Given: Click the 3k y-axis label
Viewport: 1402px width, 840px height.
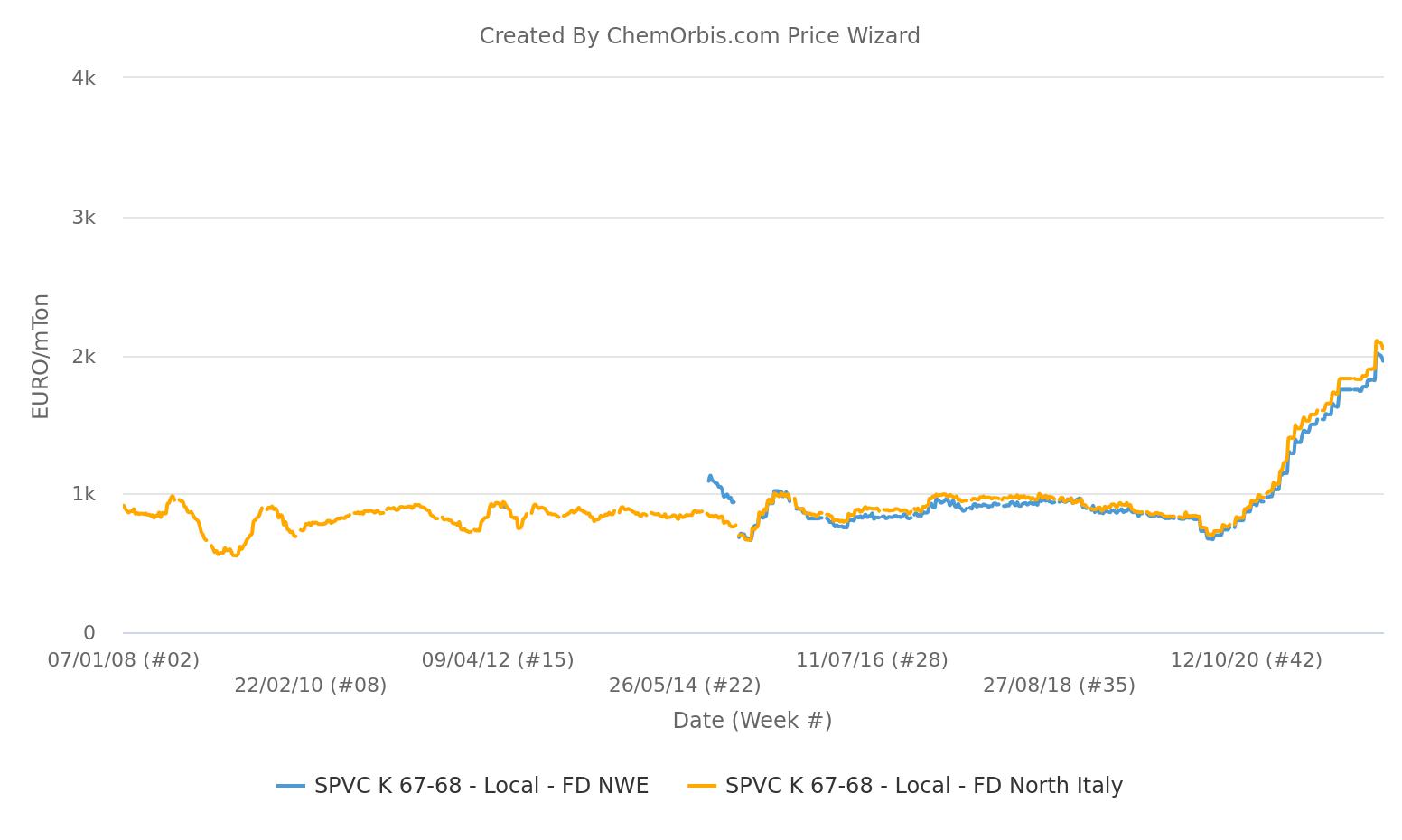Looking at the screenshot, I should (x=83, y=218).
